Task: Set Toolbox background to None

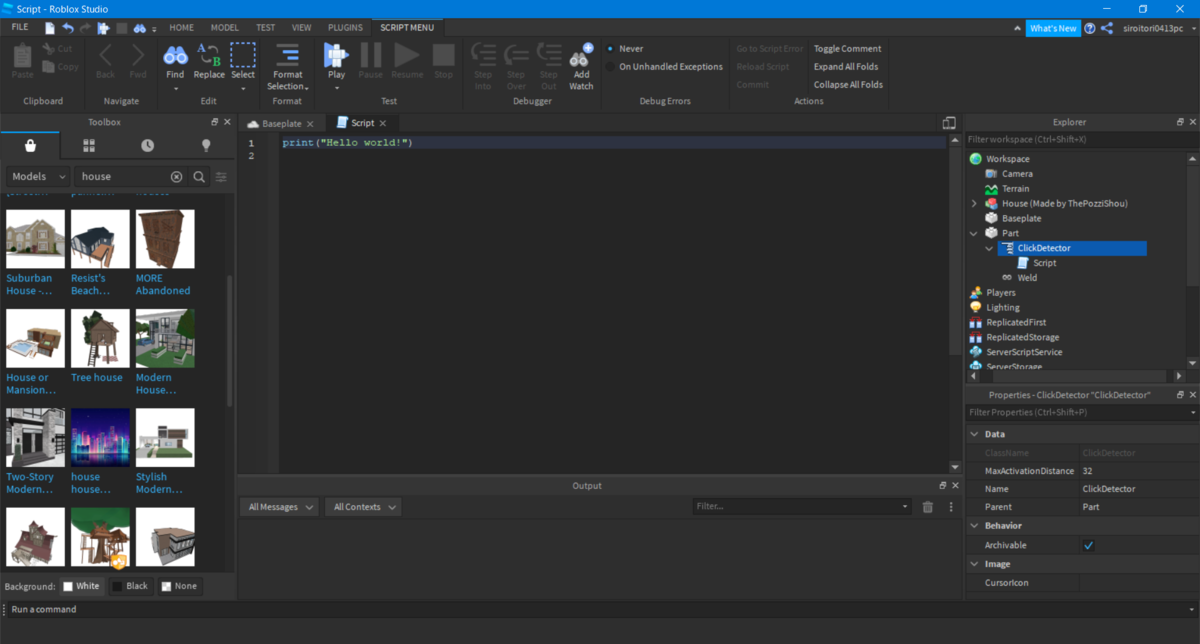Action: point(180,586)
